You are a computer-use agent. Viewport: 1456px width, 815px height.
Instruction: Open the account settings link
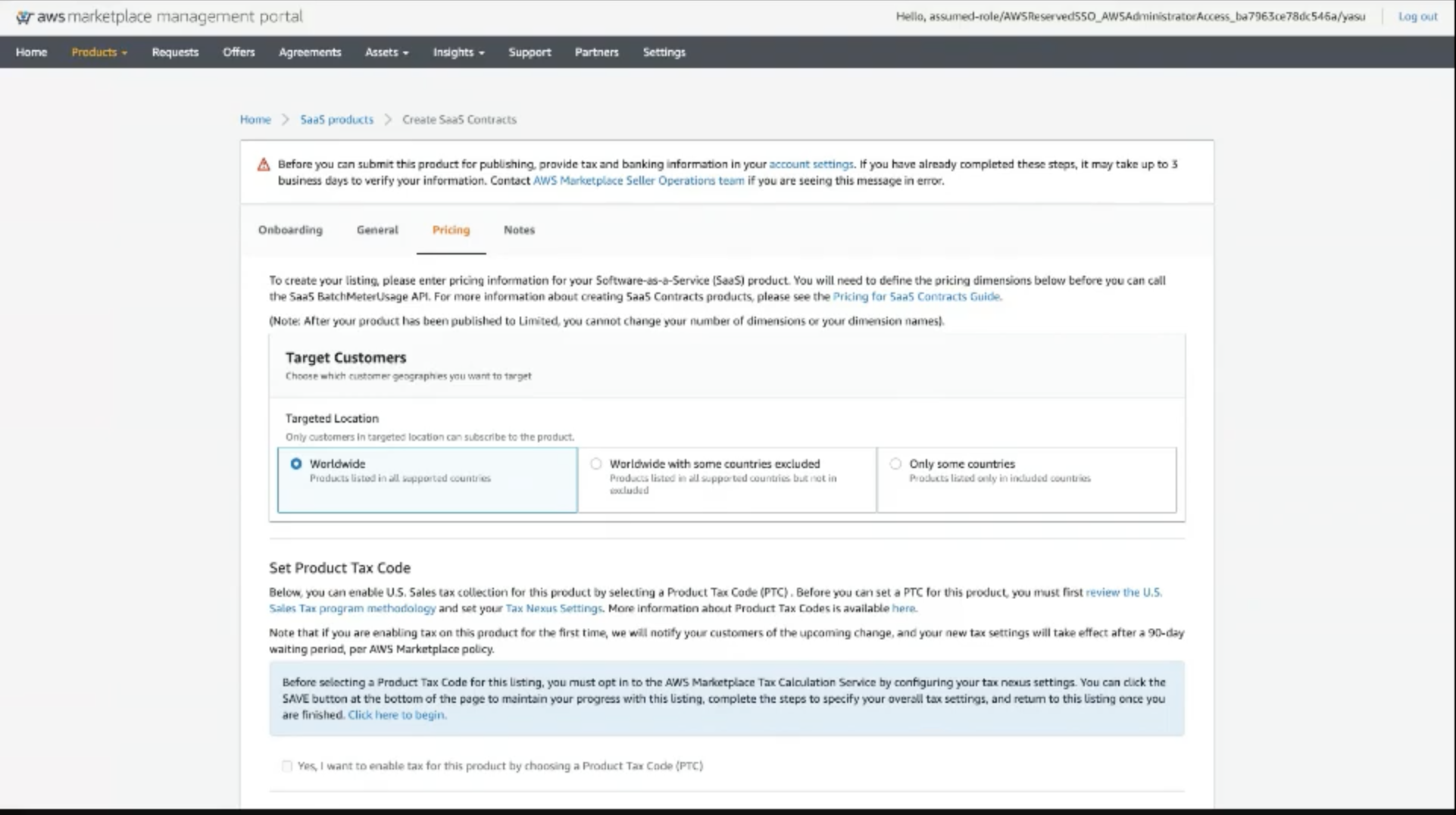[x=811, y=164]
